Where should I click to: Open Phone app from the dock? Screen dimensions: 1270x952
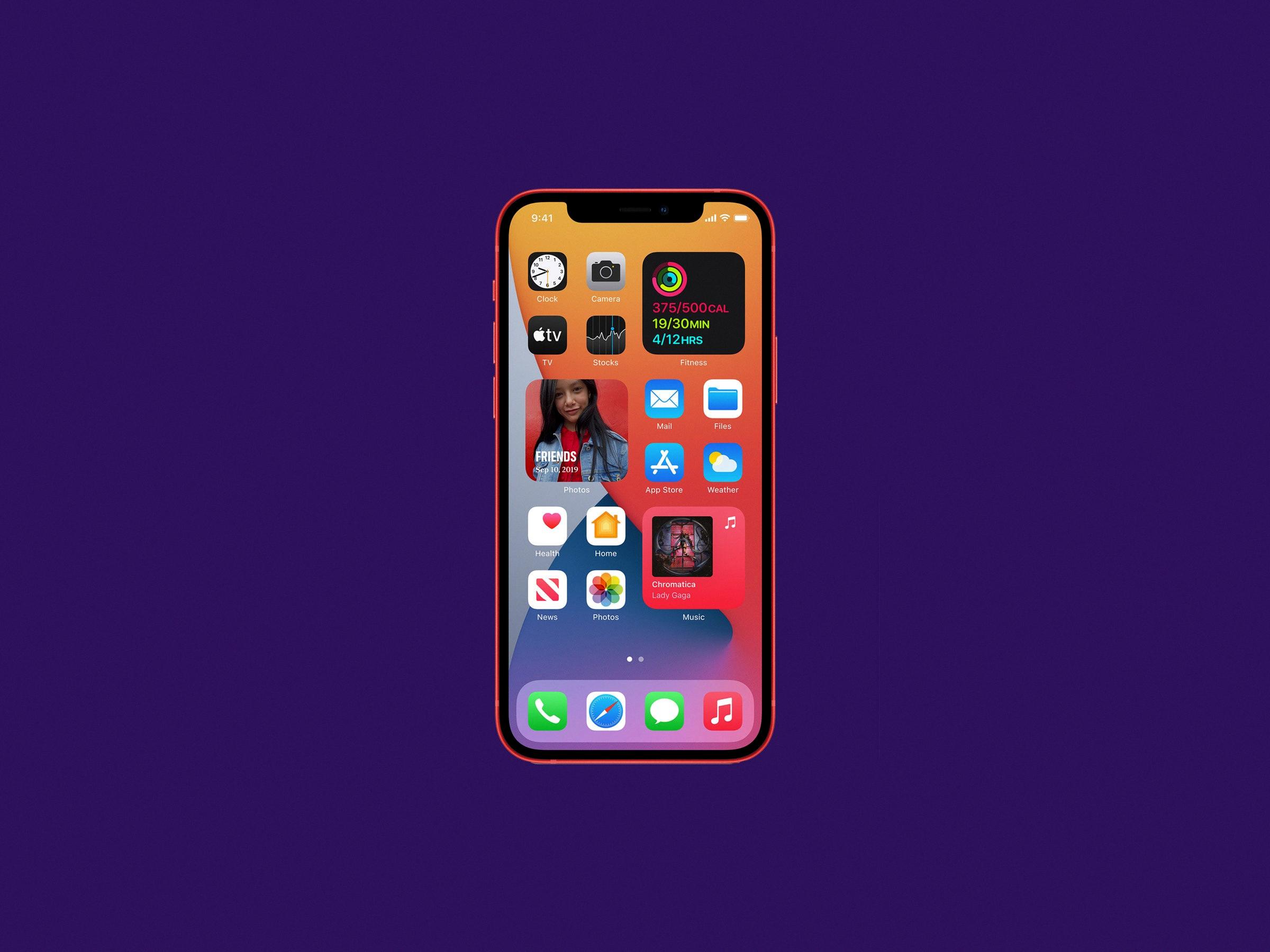[x=548, y=710]
